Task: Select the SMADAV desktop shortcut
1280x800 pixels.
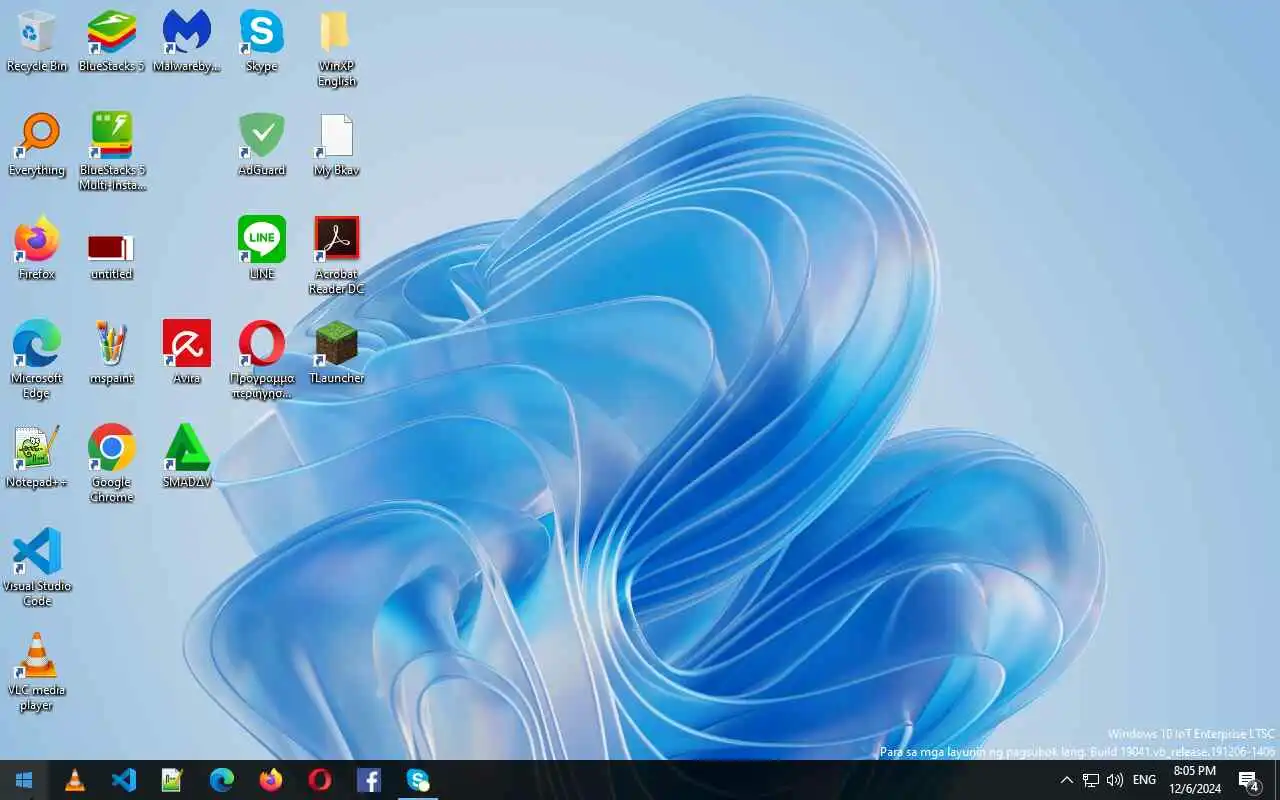Action: point(186,457)
